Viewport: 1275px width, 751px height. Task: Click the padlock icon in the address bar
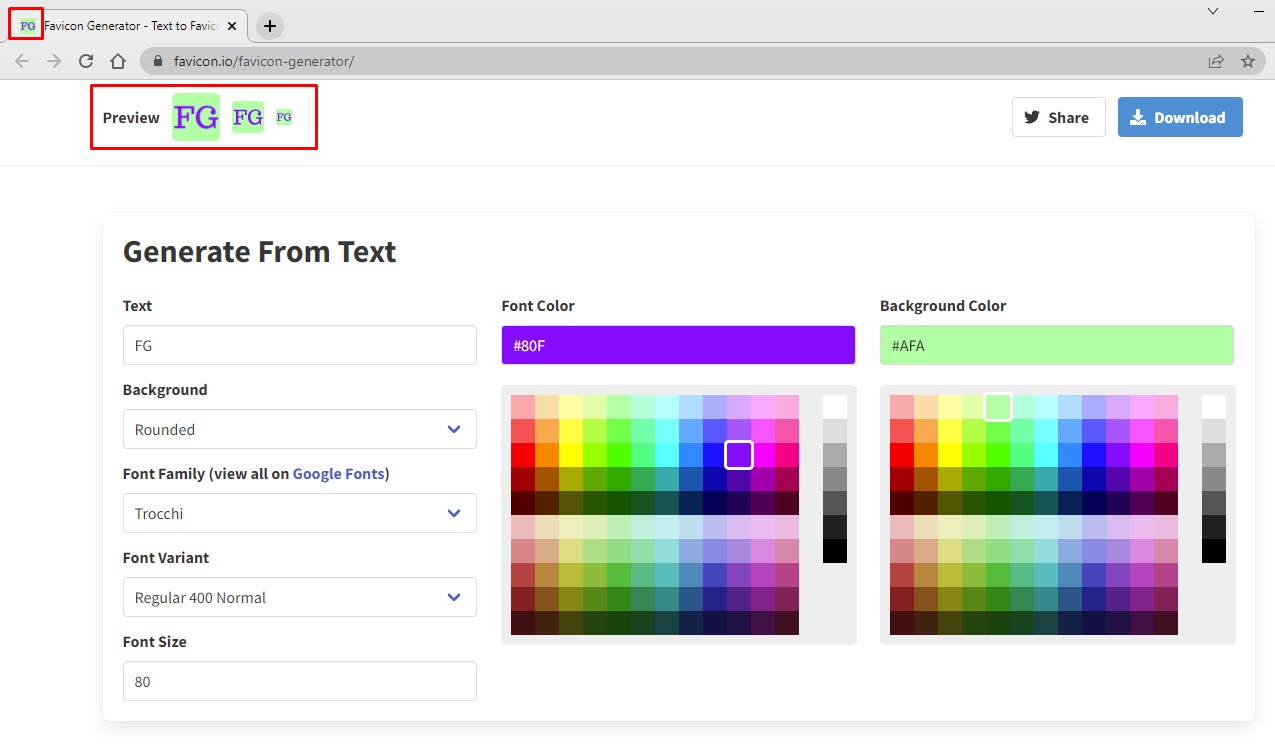click(x=157, y=60)
